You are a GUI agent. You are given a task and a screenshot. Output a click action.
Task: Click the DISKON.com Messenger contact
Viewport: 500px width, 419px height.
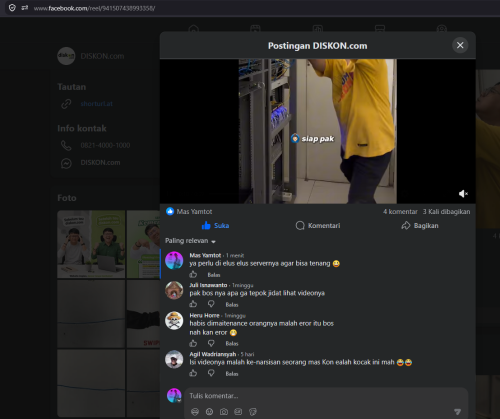pyautogui.click(x=100, y=163)
